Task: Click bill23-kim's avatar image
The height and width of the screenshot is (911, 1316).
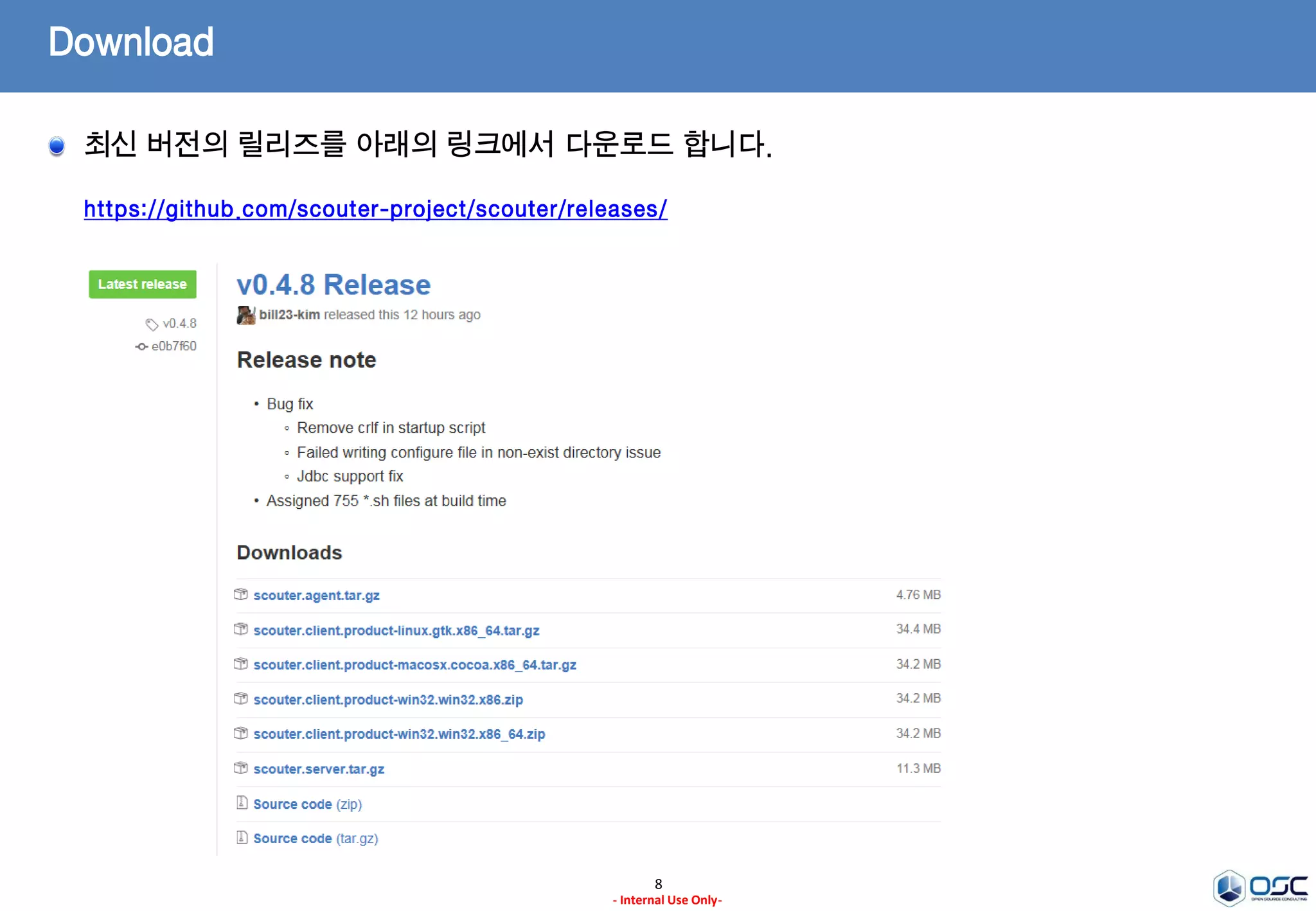Action: [x=245, y=315]
